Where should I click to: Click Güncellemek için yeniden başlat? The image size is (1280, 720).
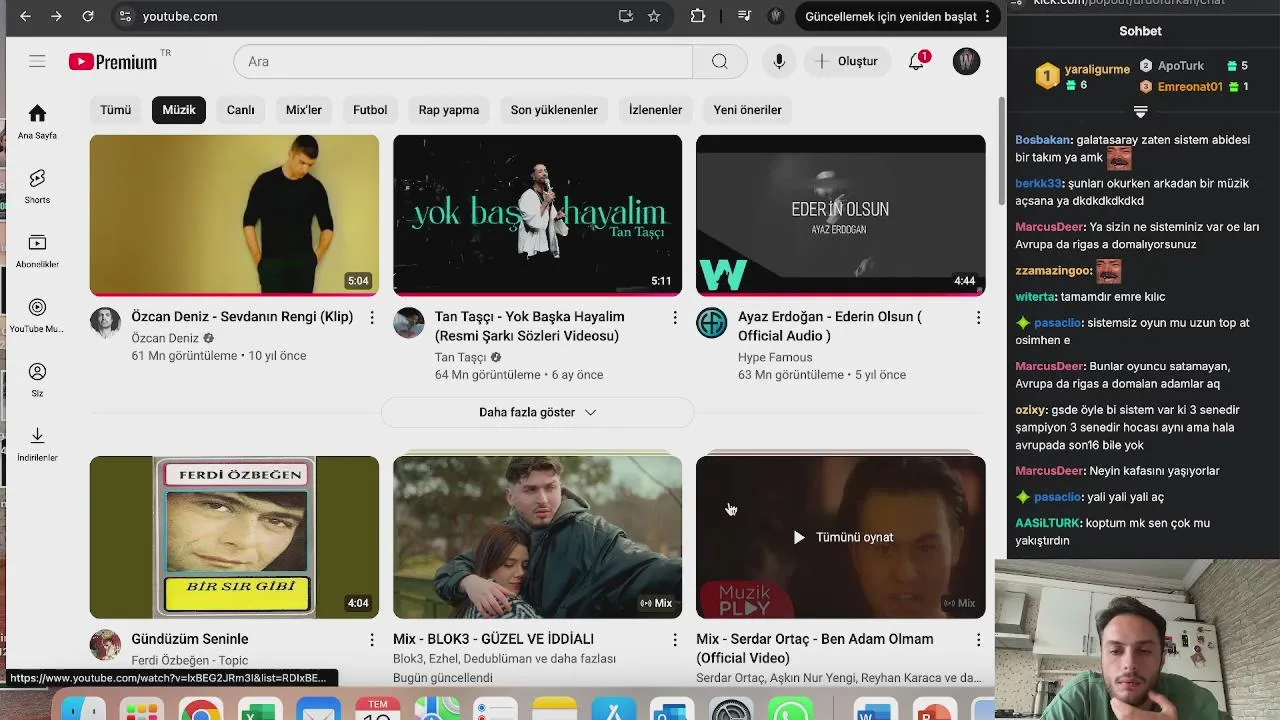891,16
